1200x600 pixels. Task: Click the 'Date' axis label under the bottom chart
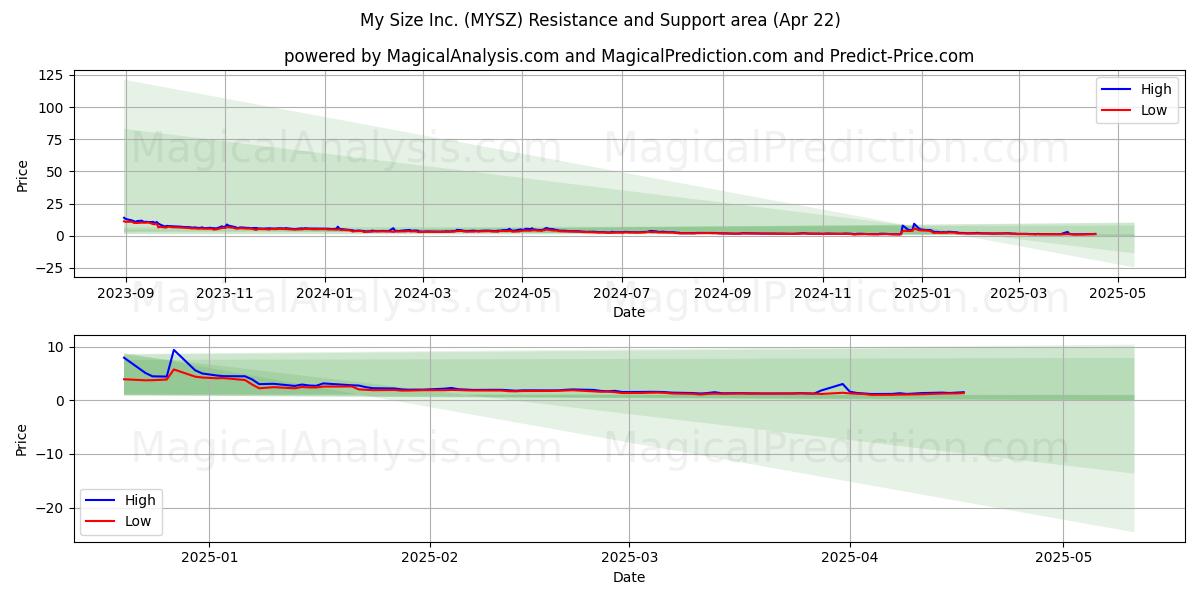tap(629, 577)
